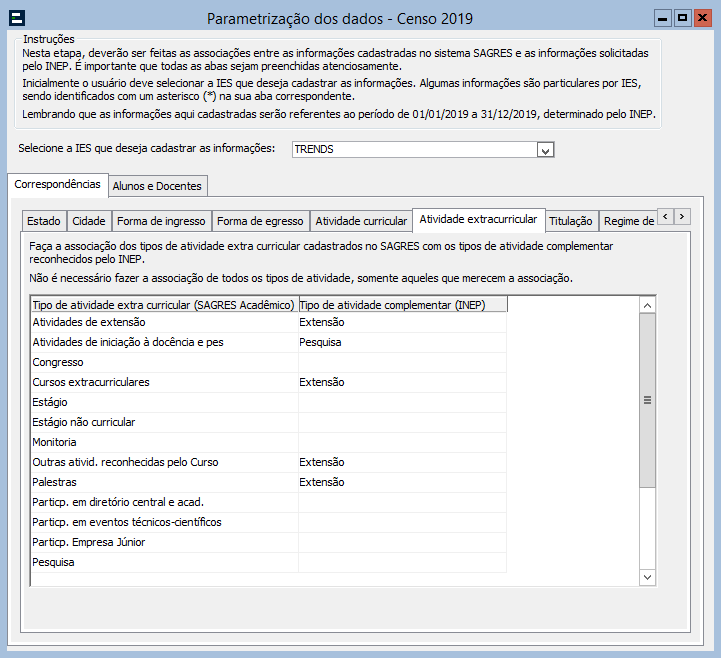Go to the Forma de ingresso tab
This screenshot has height=658, width=721.
click(x=160, y=221)
